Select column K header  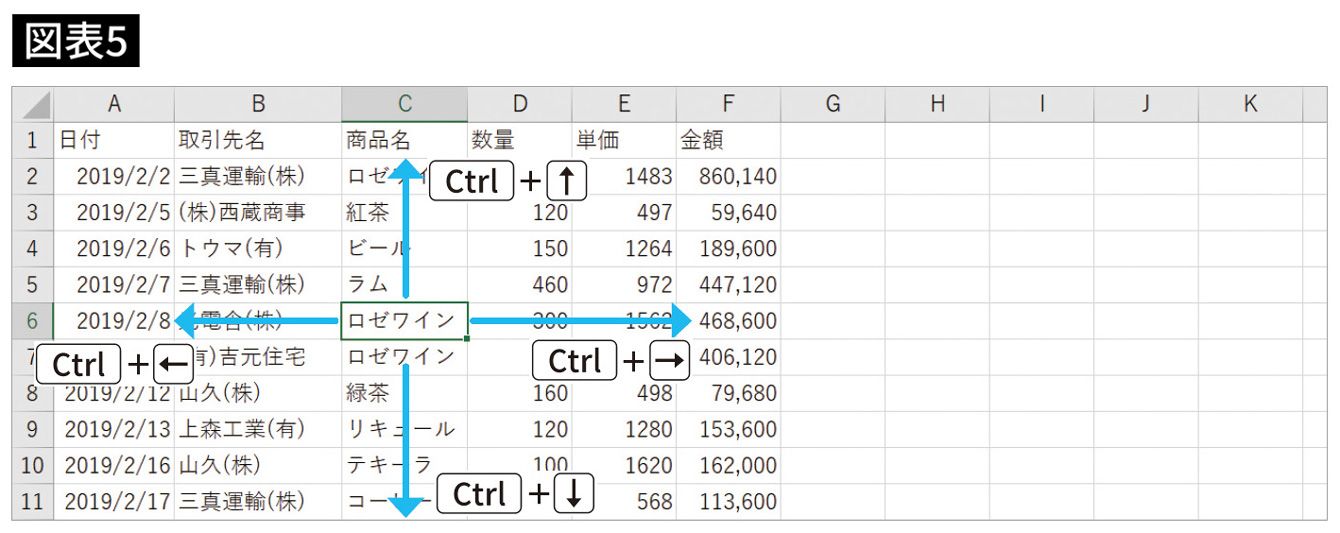pos(1250,104)
